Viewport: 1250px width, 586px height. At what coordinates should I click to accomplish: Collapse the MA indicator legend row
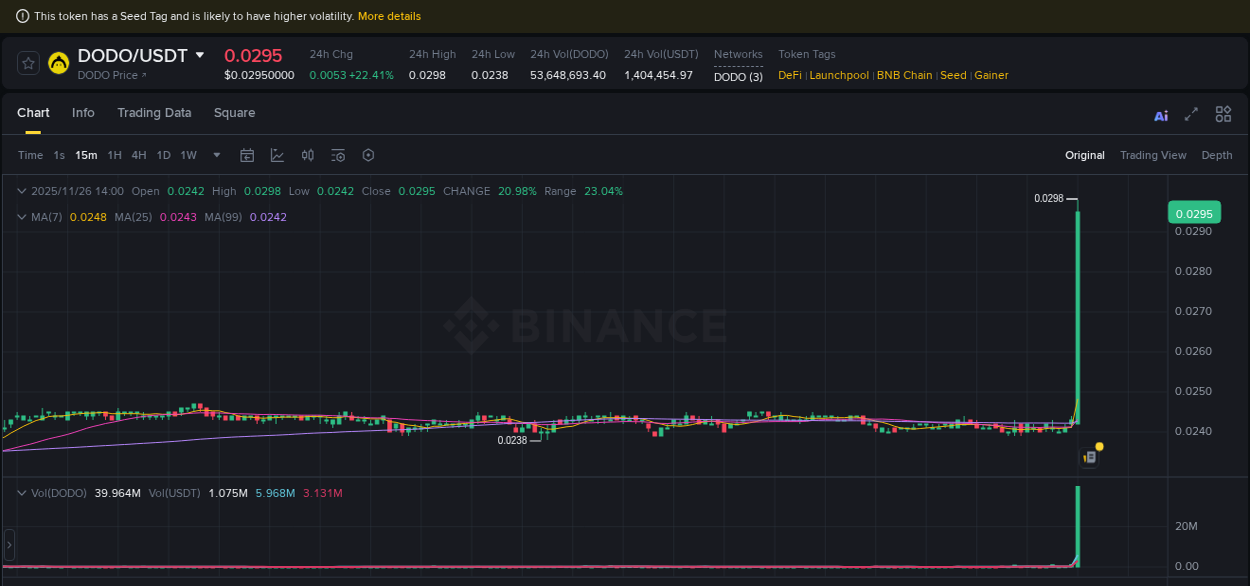[20, 216]
